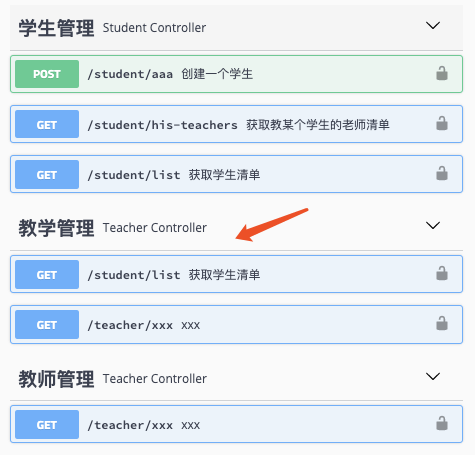The height and width of the screenshot is (455, 475).
Task: Click the lock icon on POST /student/aaa
Action: [x=442, y=73]
